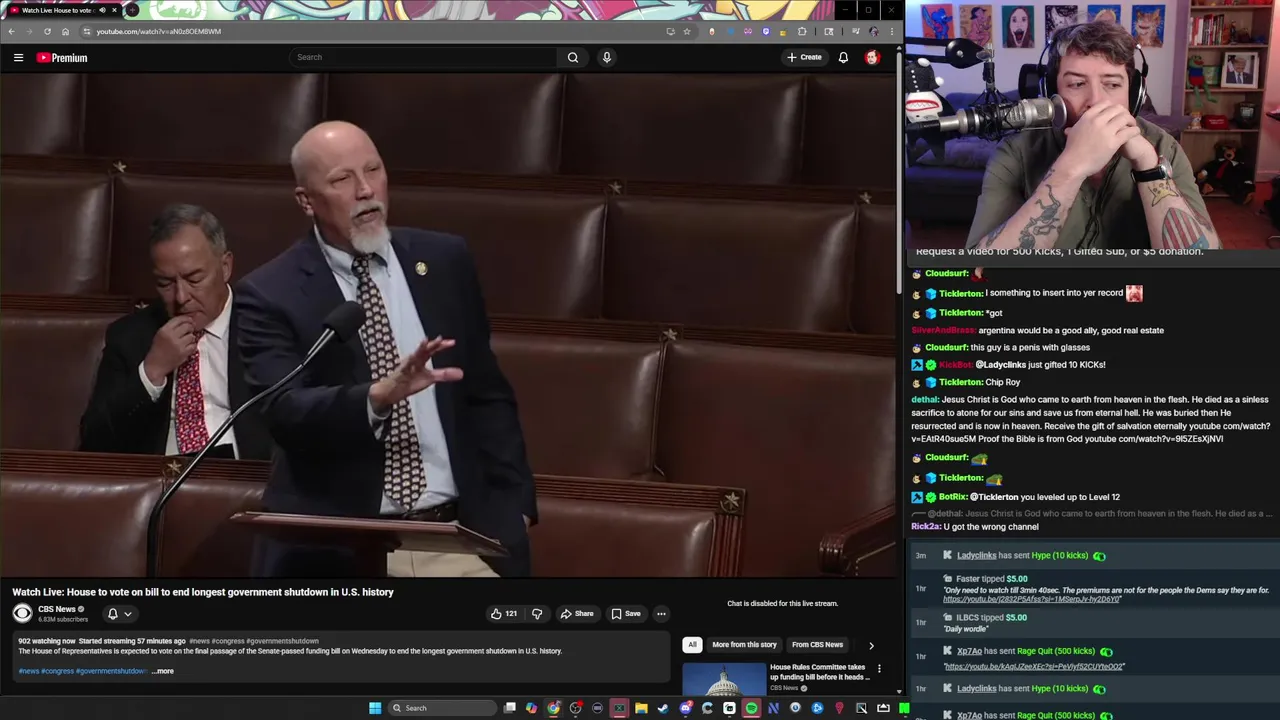Open the CBS News channel name link
Screen dimensions: 1280x720
57,609
